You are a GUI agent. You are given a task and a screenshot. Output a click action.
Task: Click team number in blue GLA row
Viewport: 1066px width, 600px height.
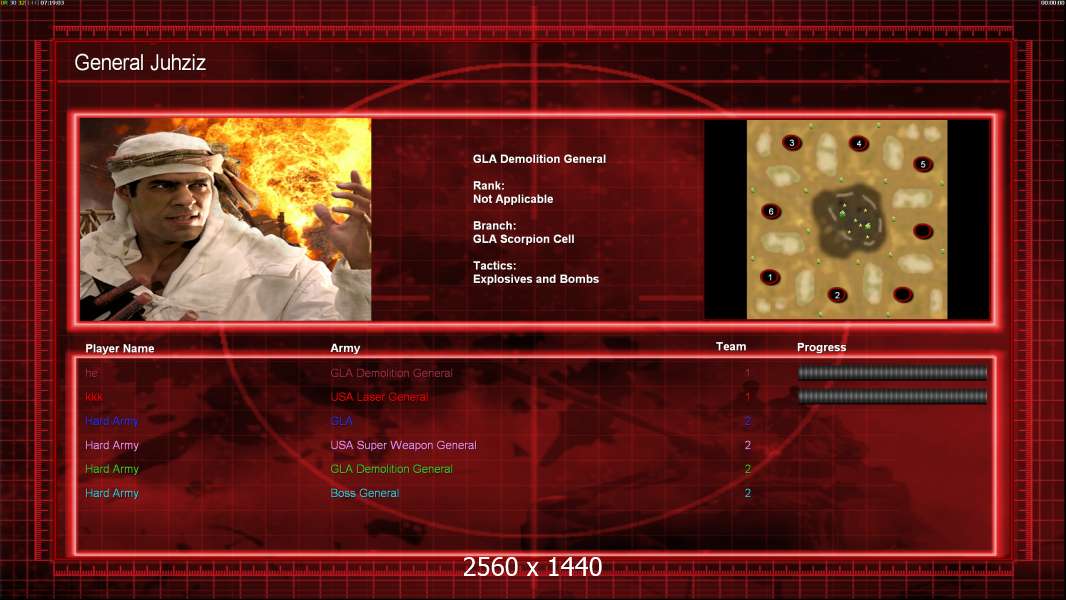[747, 421]
